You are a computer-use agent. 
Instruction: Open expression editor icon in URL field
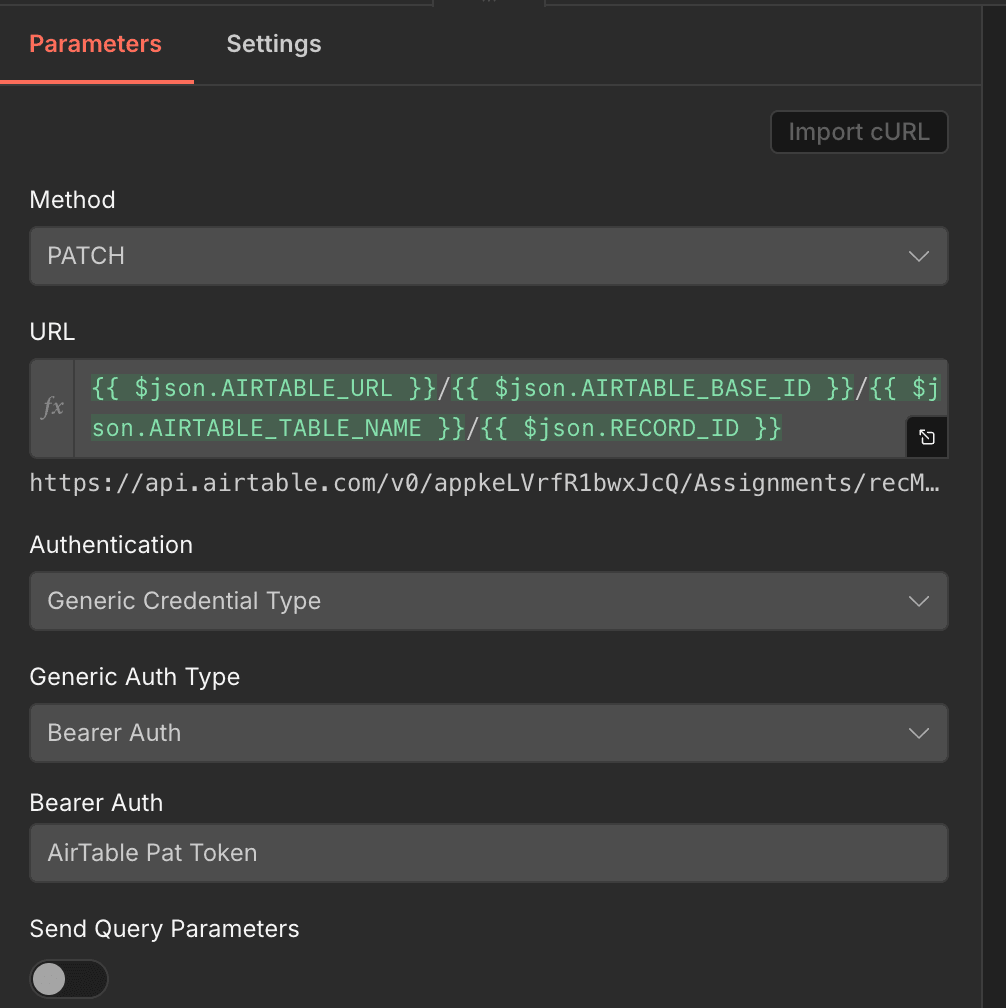pyautogui.click(x=927, y=437)
